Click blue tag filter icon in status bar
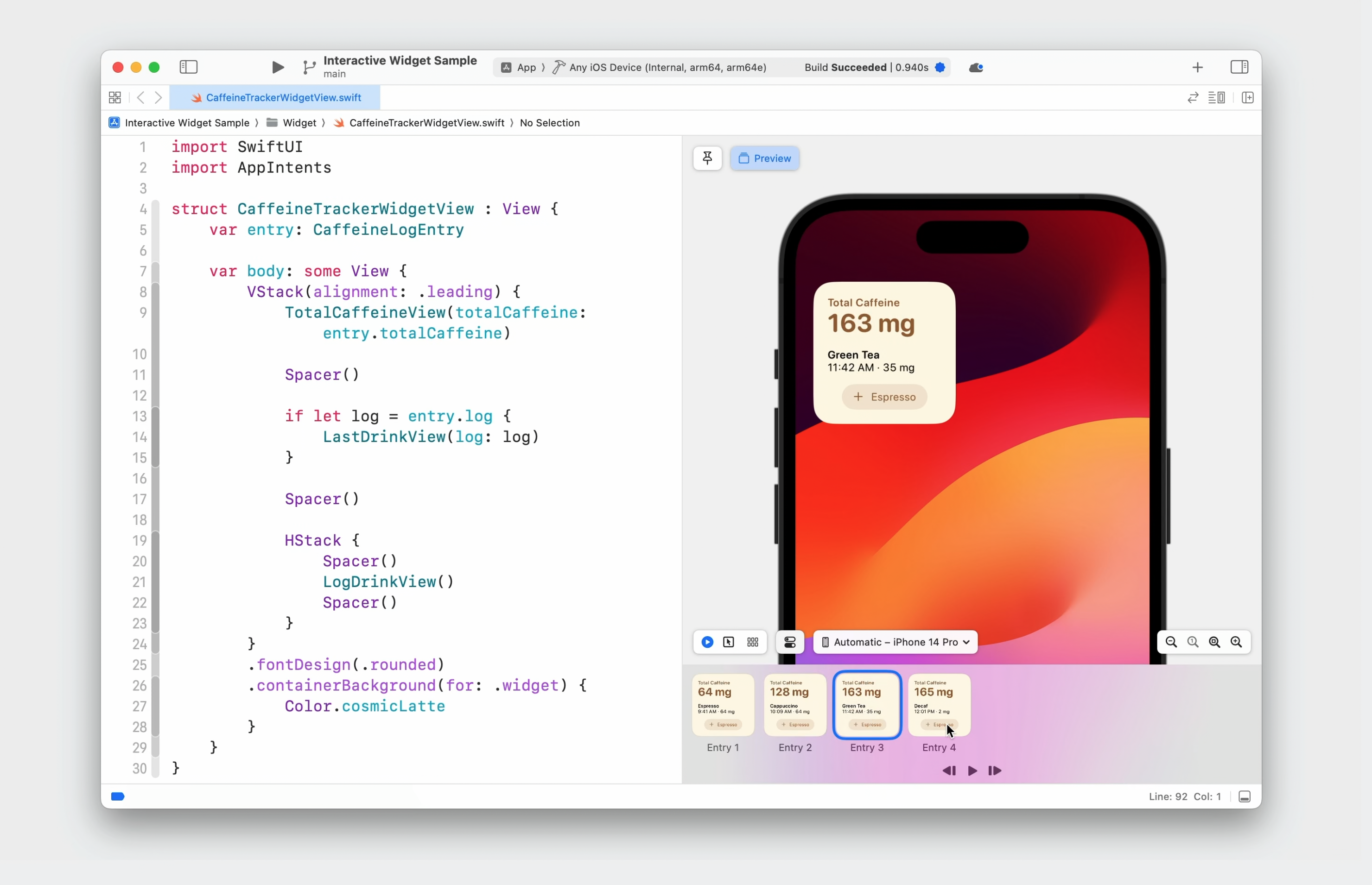 pos(118,796)
